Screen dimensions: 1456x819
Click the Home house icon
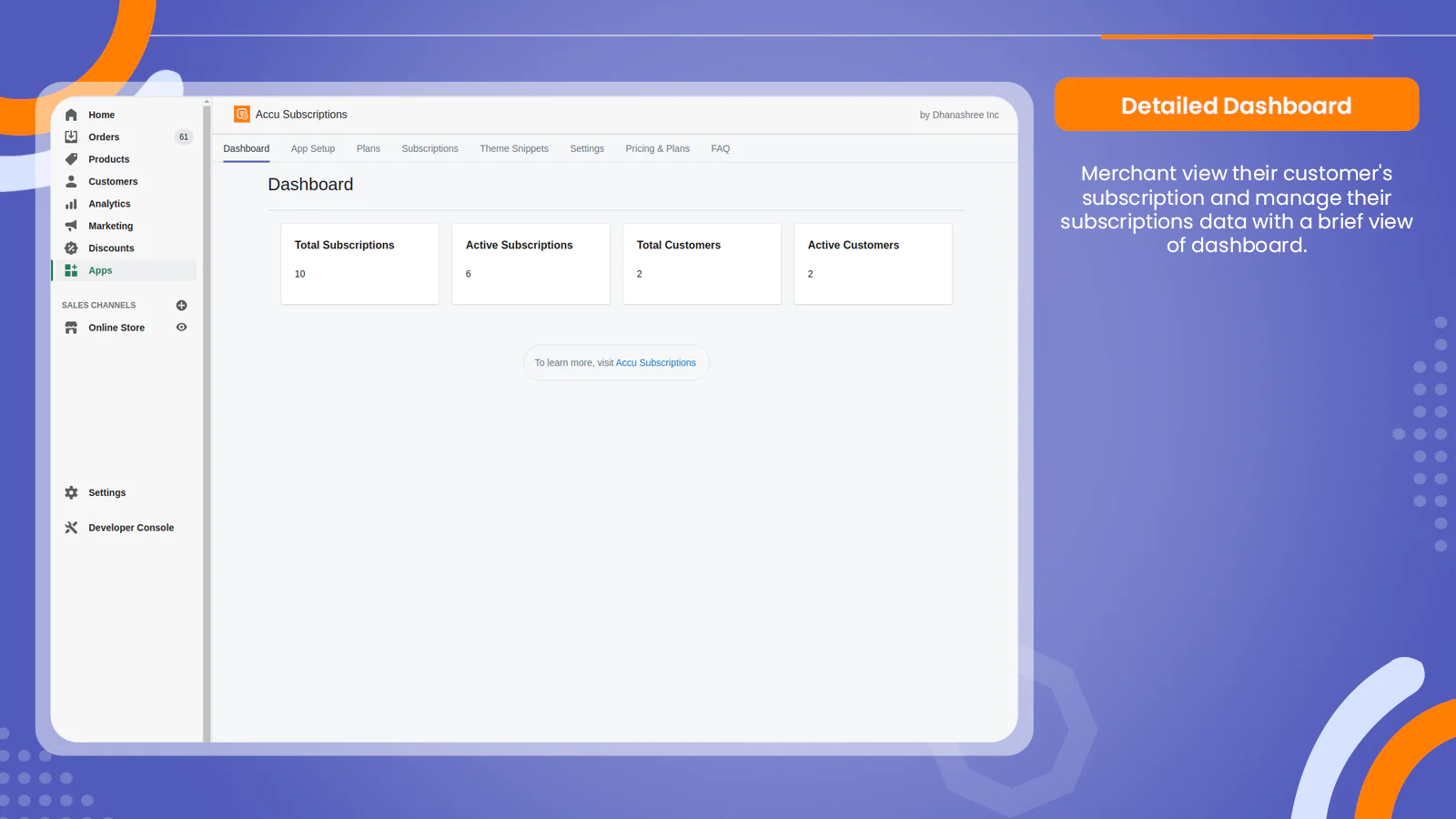[x=71, y=115]
